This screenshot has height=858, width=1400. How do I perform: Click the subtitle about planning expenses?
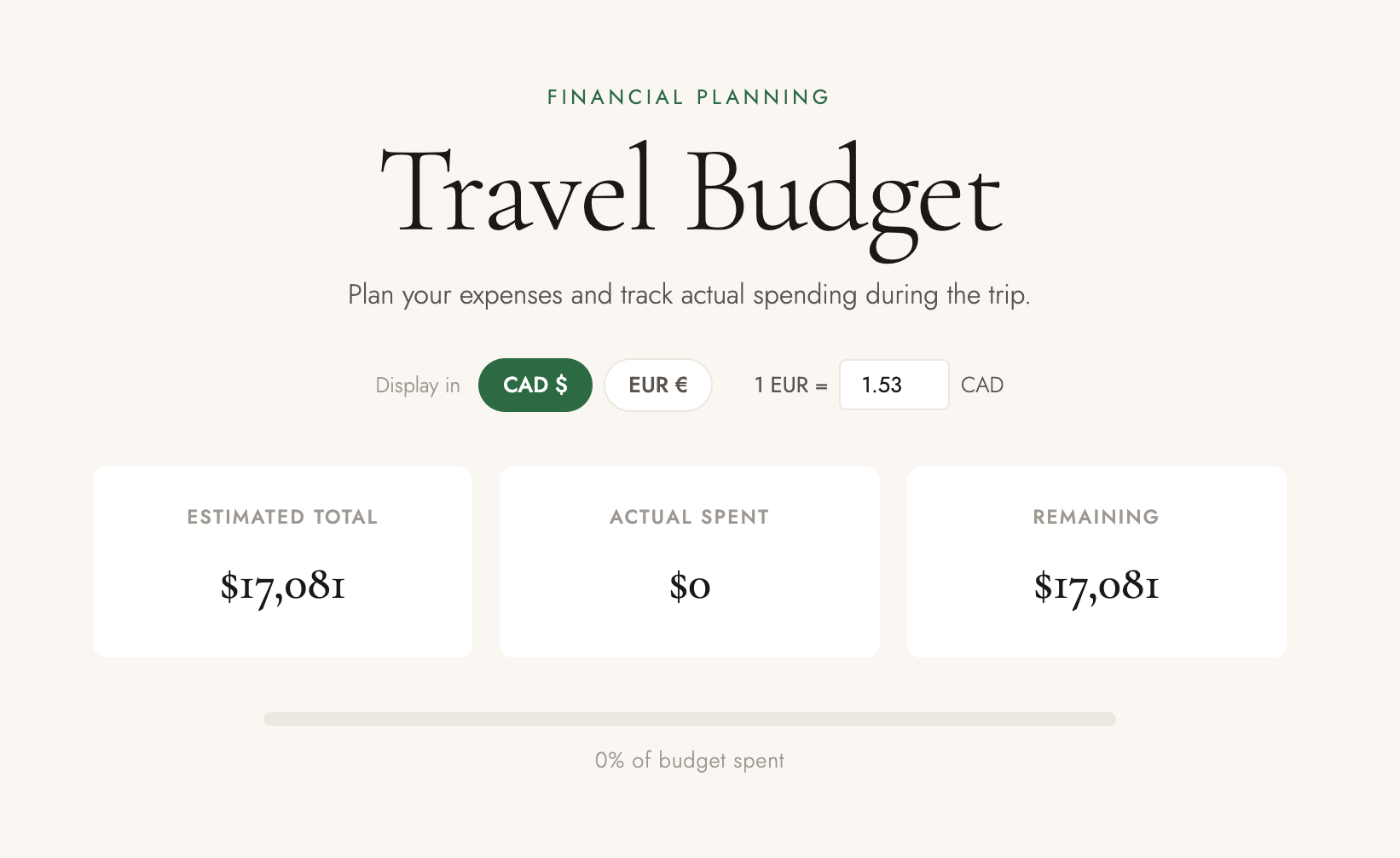pos(689,295)
